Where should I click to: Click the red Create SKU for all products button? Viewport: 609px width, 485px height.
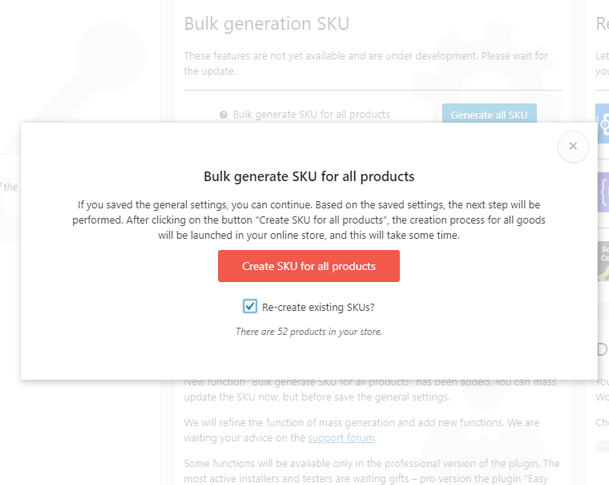coord(309,266)
